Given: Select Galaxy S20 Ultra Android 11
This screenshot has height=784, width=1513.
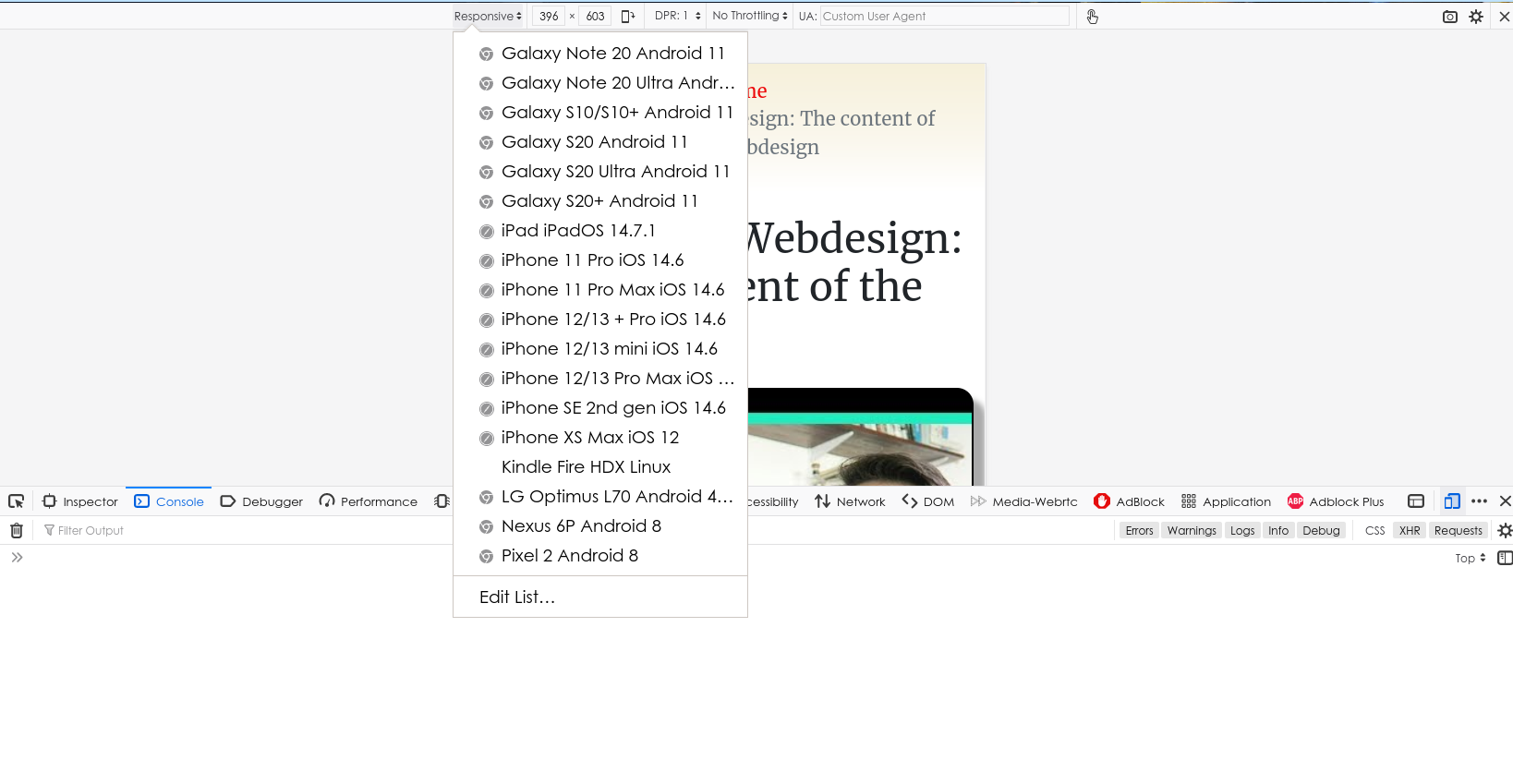Looking at the screenshot, I should [x=600, y=172].
